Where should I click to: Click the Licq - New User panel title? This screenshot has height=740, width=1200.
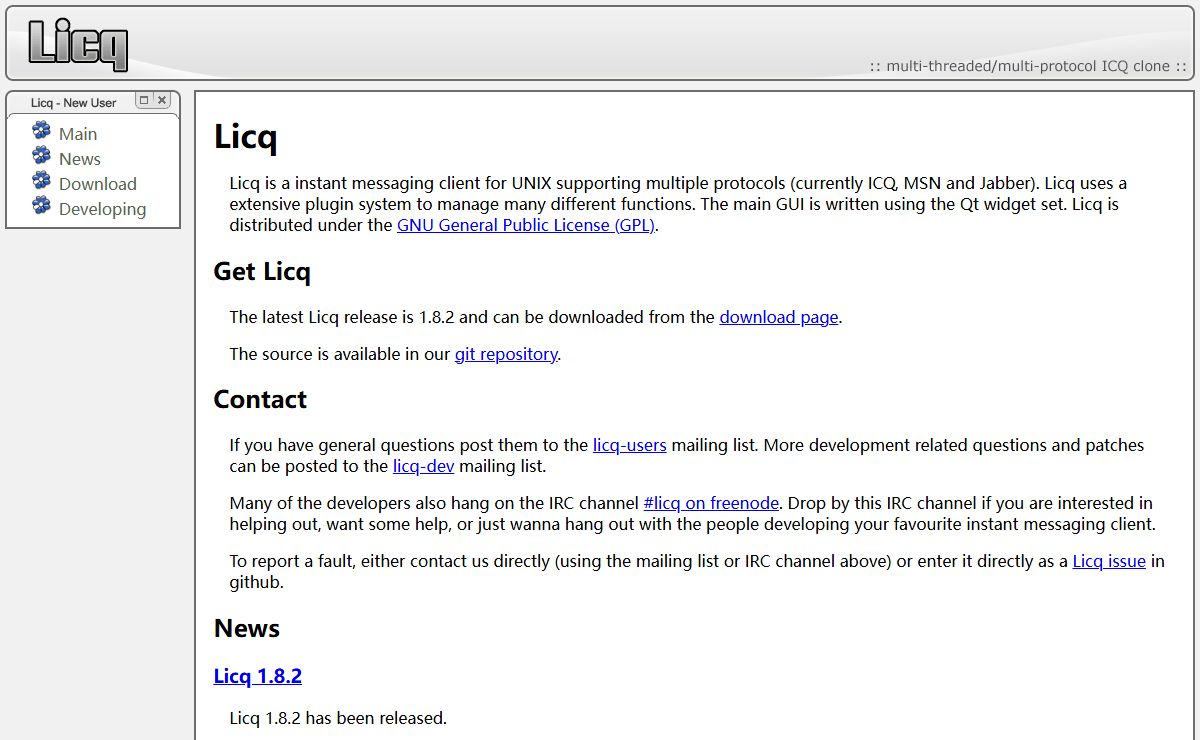[x=74, y=103]
